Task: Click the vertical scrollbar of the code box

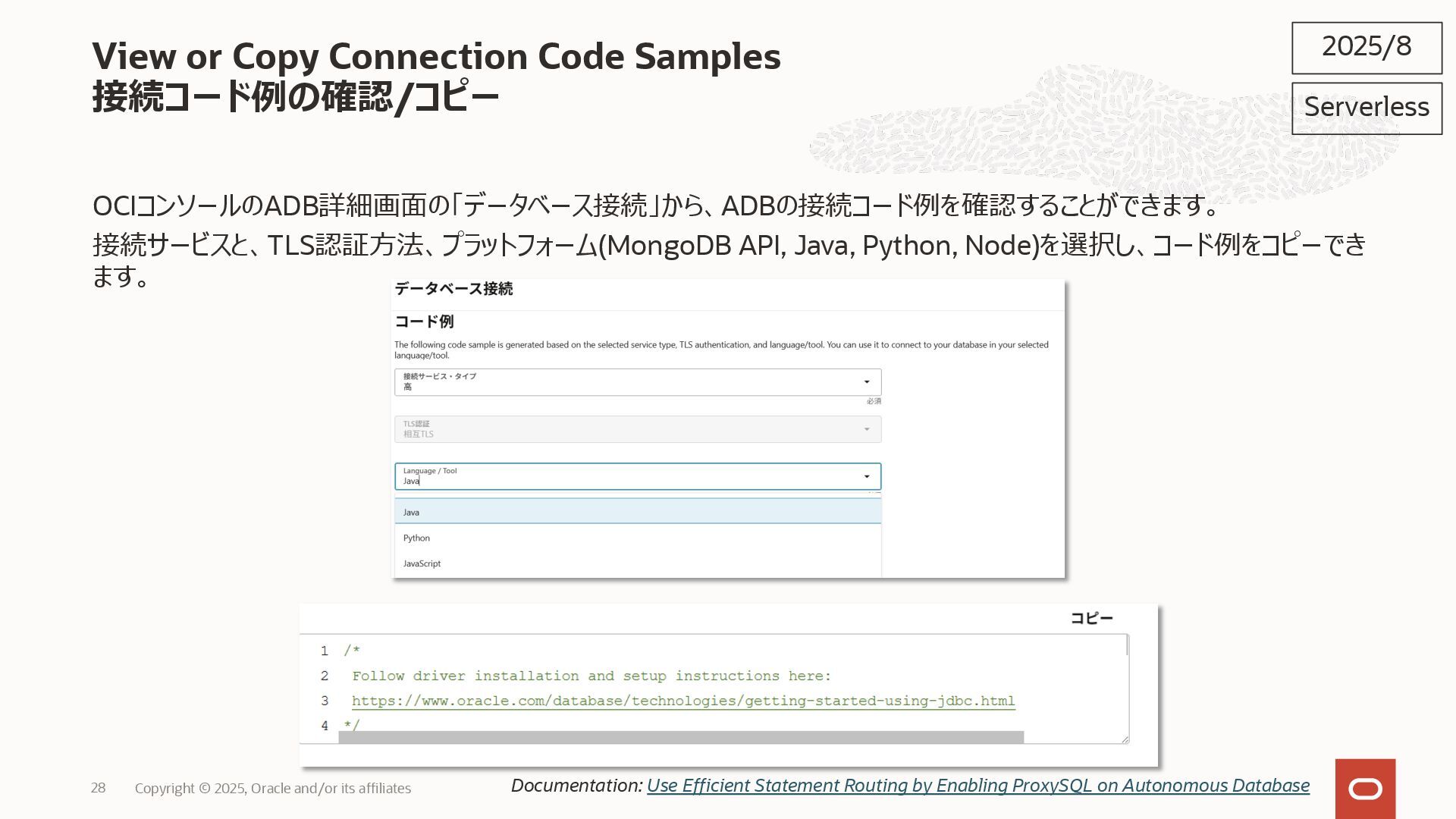Action: pyautogui.click(x=1128, y=645)
